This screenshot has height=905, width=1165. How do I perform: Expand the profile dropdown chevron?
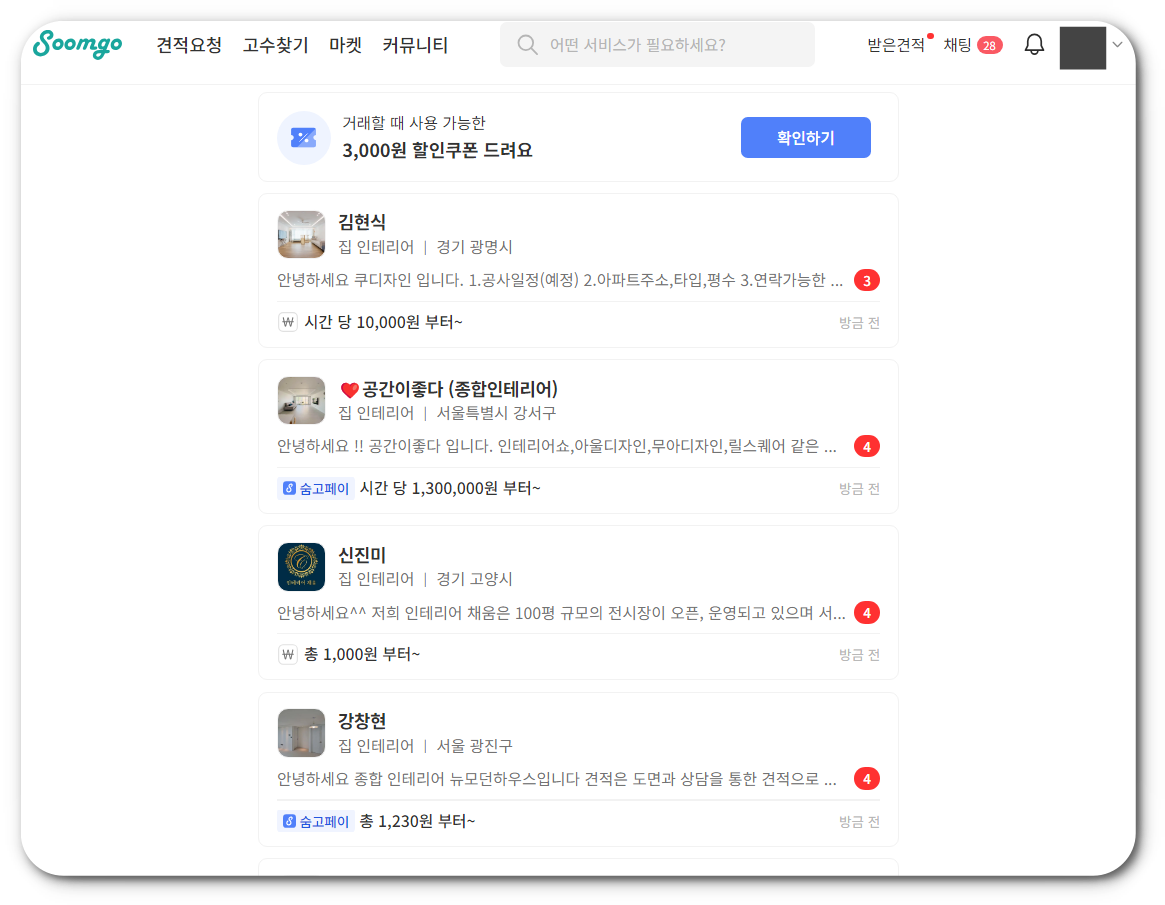click(1117, 45)
